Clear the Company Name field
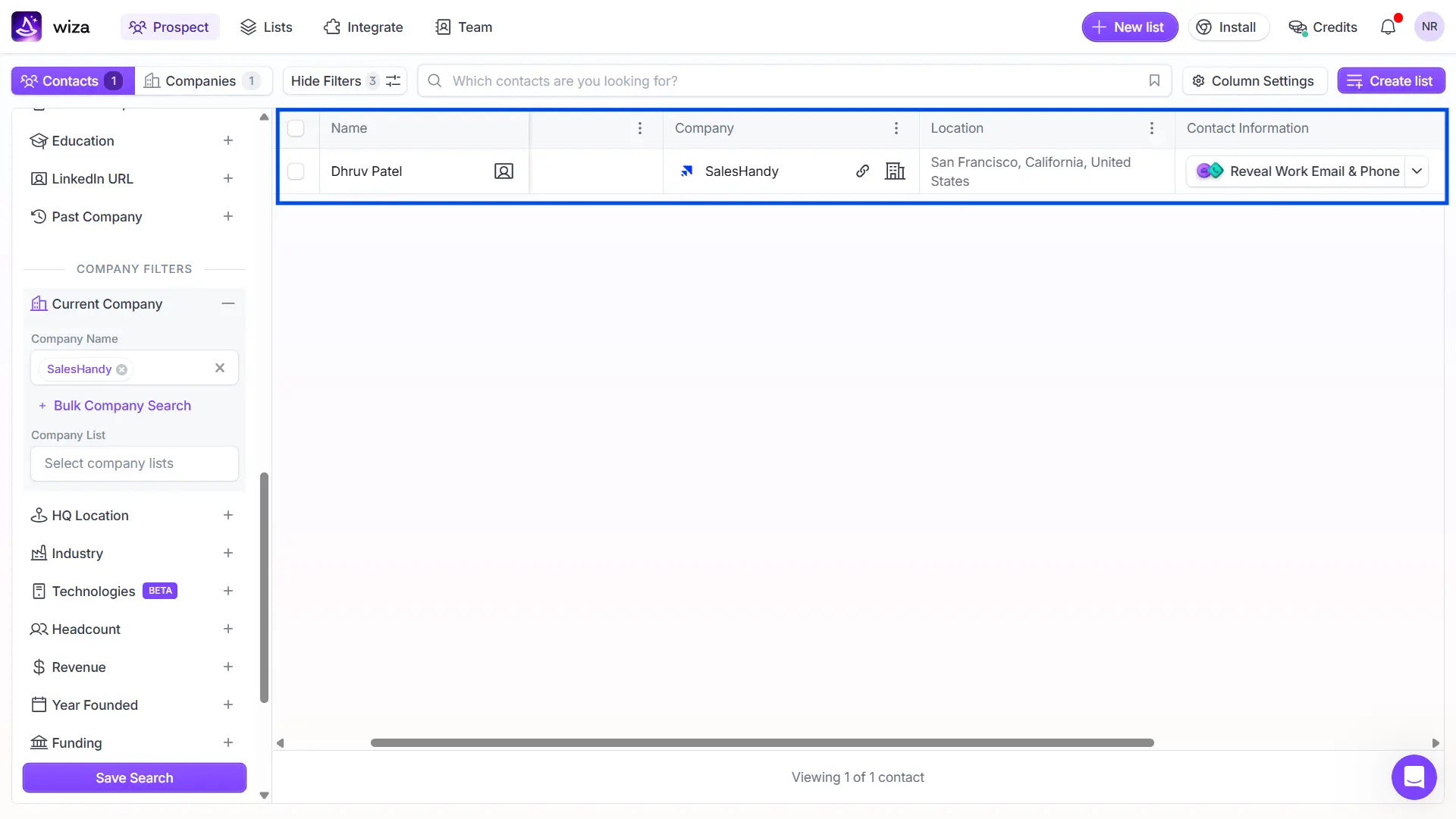Image resolution: width=1456 pixels, height=819 pixels. (x=220, y=368)
